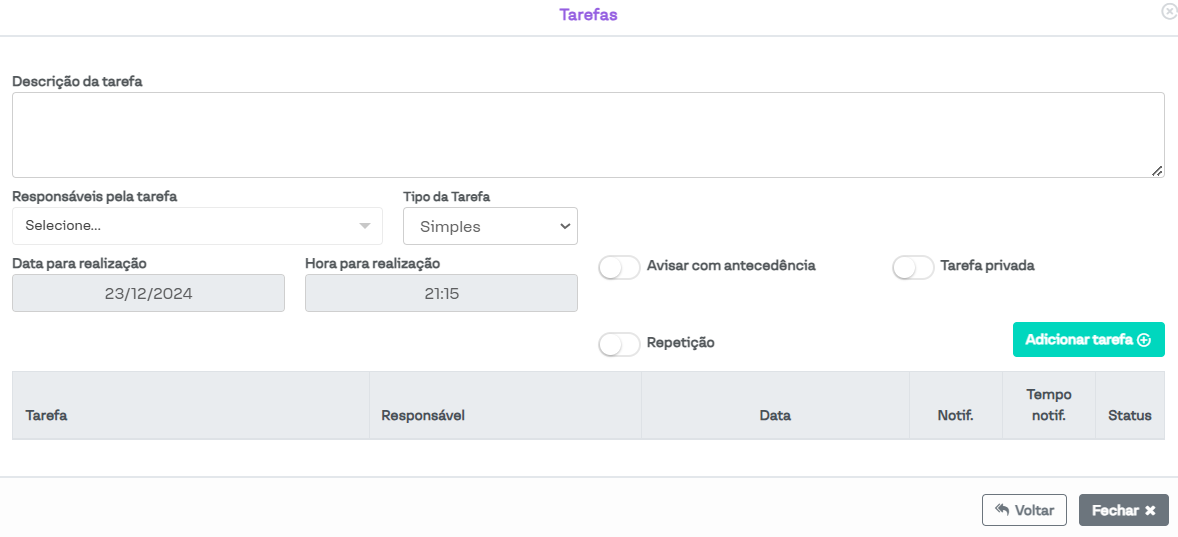Click the Tarefa column header
Viewport: 1178px width, 537px height.
pos(47,415)
